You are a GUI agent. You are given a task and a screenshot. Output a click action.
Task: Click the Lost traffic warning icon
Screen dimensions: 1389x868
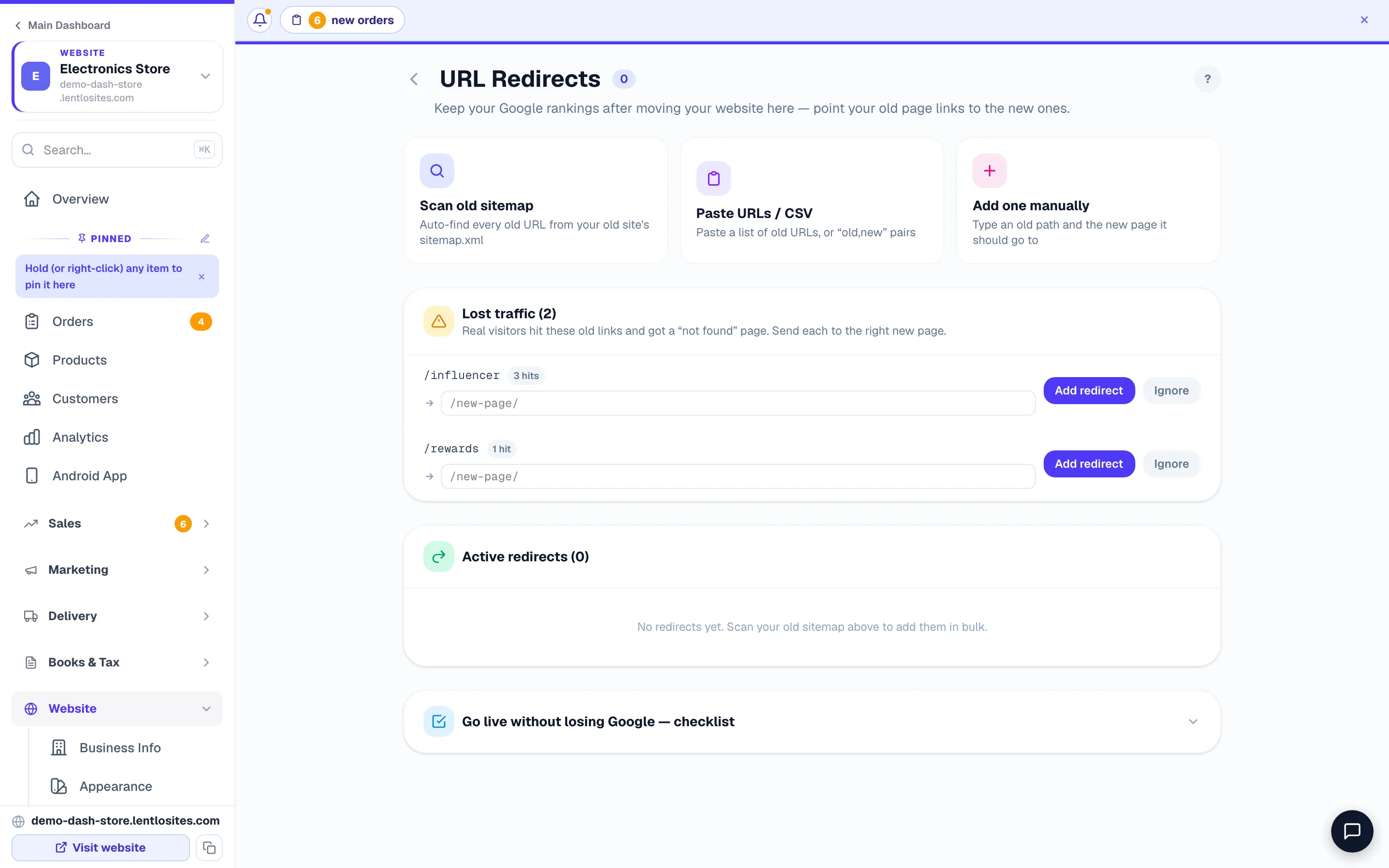pyautogui.click(x=438, y=321)
